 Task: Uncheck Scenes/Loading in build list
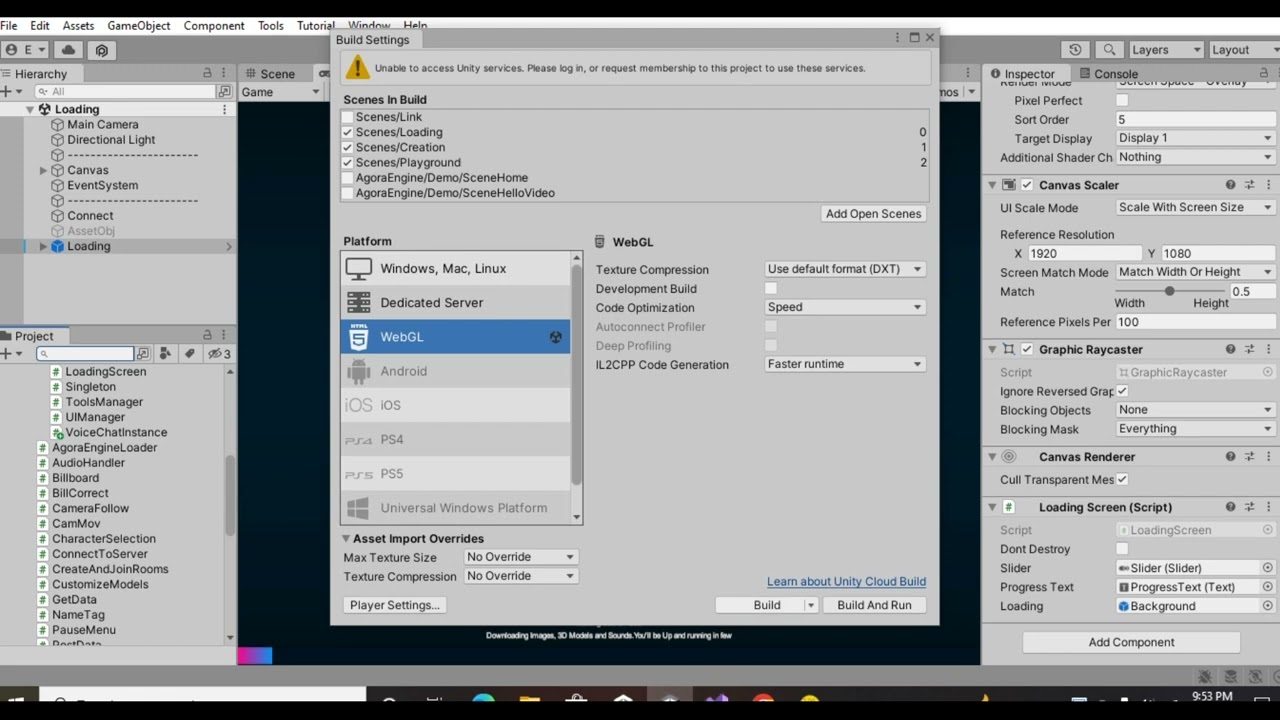click(x=348, y=132)
